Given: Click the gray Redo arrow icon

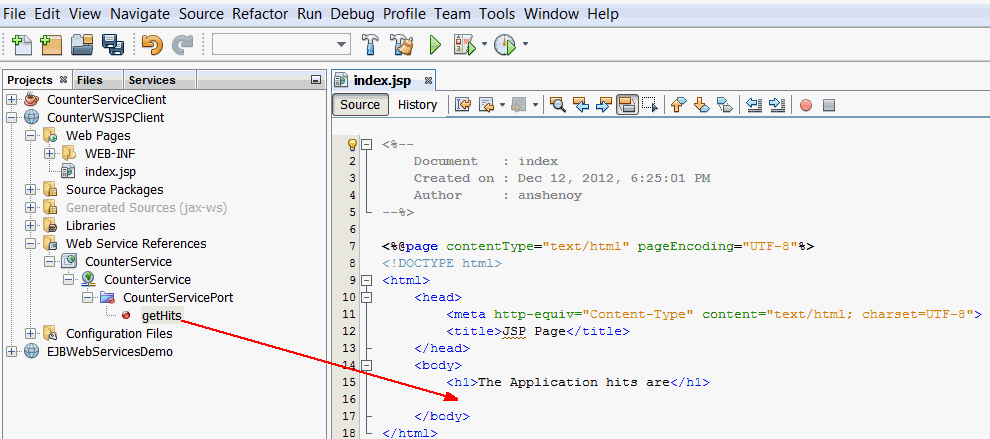Looking at the screenshot, I should (183, 44).
